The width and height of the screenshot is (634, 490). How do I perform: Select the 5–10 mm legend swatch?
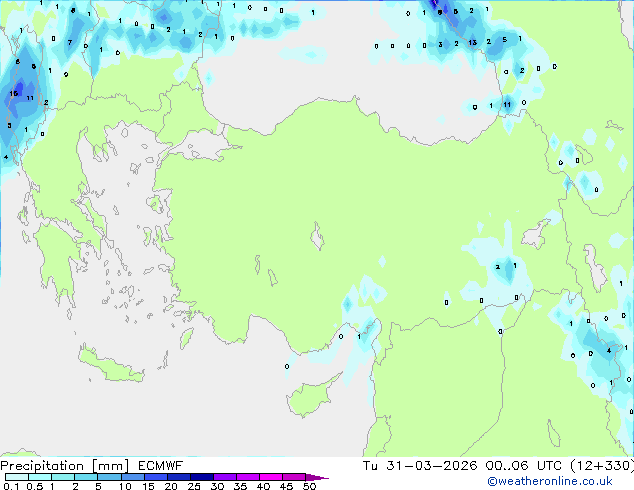tap(109, 477)
